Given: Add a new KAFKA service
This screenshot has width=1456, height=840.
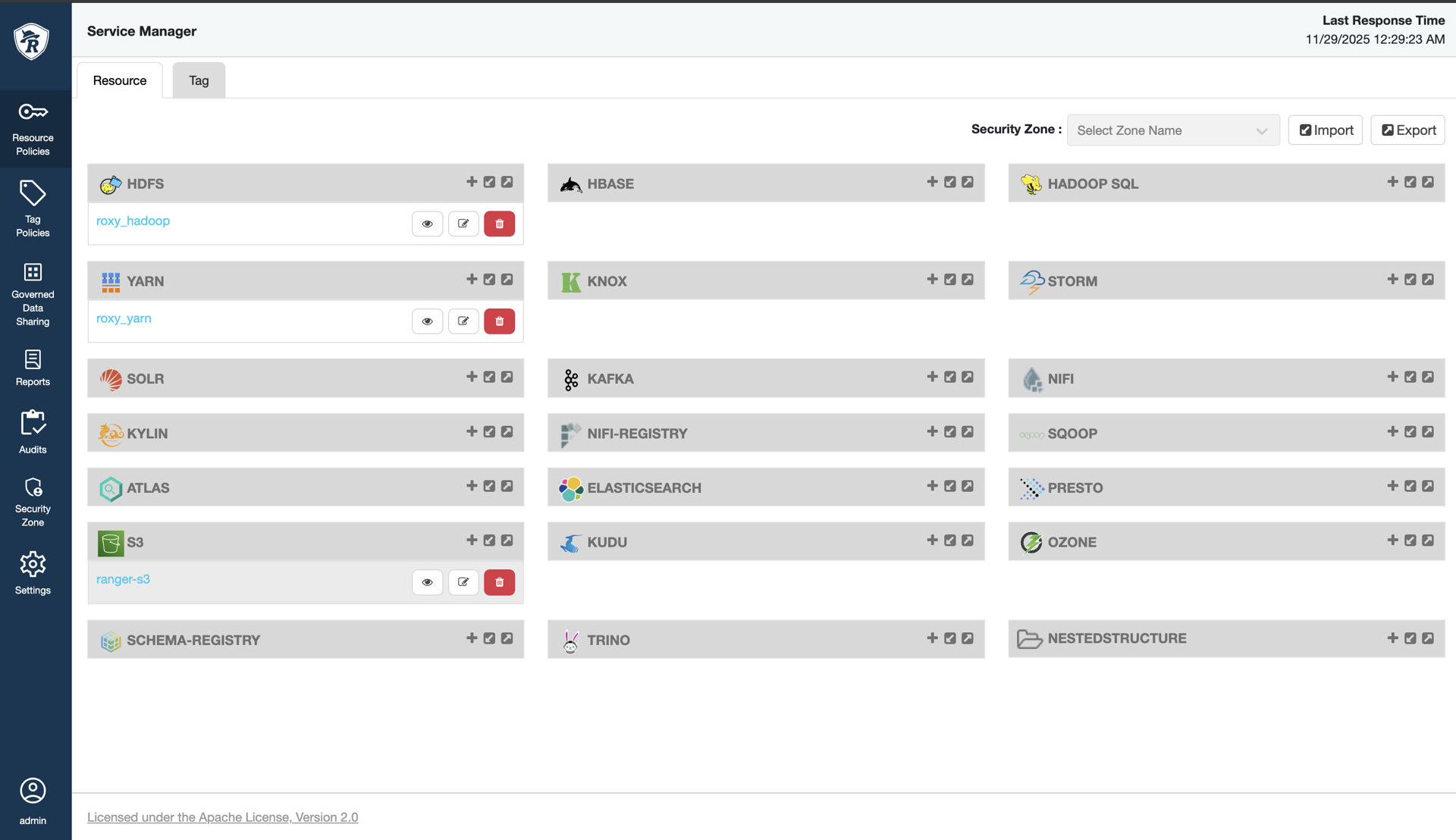Looking at the screenshot, I should (932, 377).
